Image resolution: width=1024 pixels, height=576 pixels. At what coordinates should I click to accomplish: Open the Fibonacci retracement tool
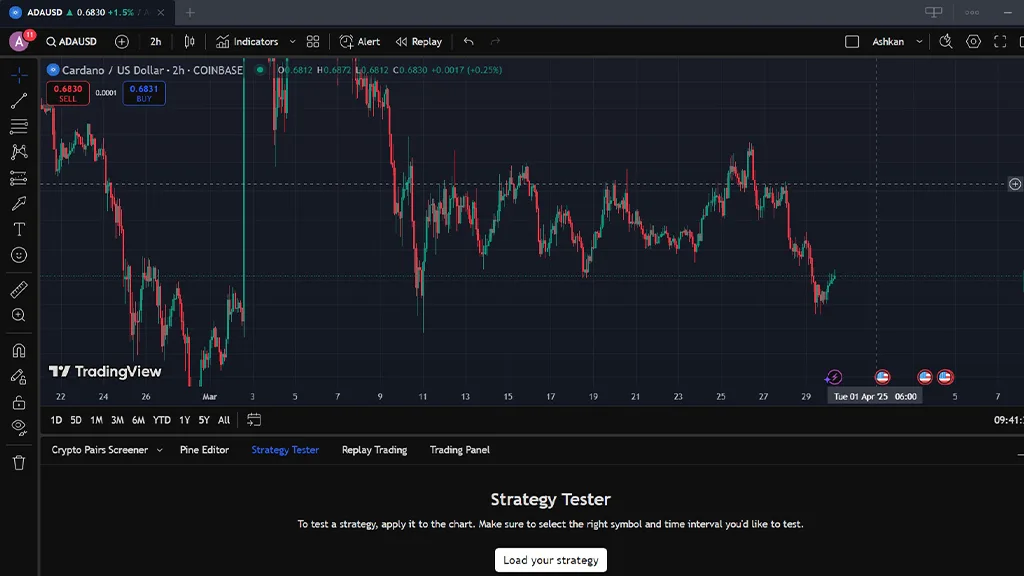tap(18, 126)
